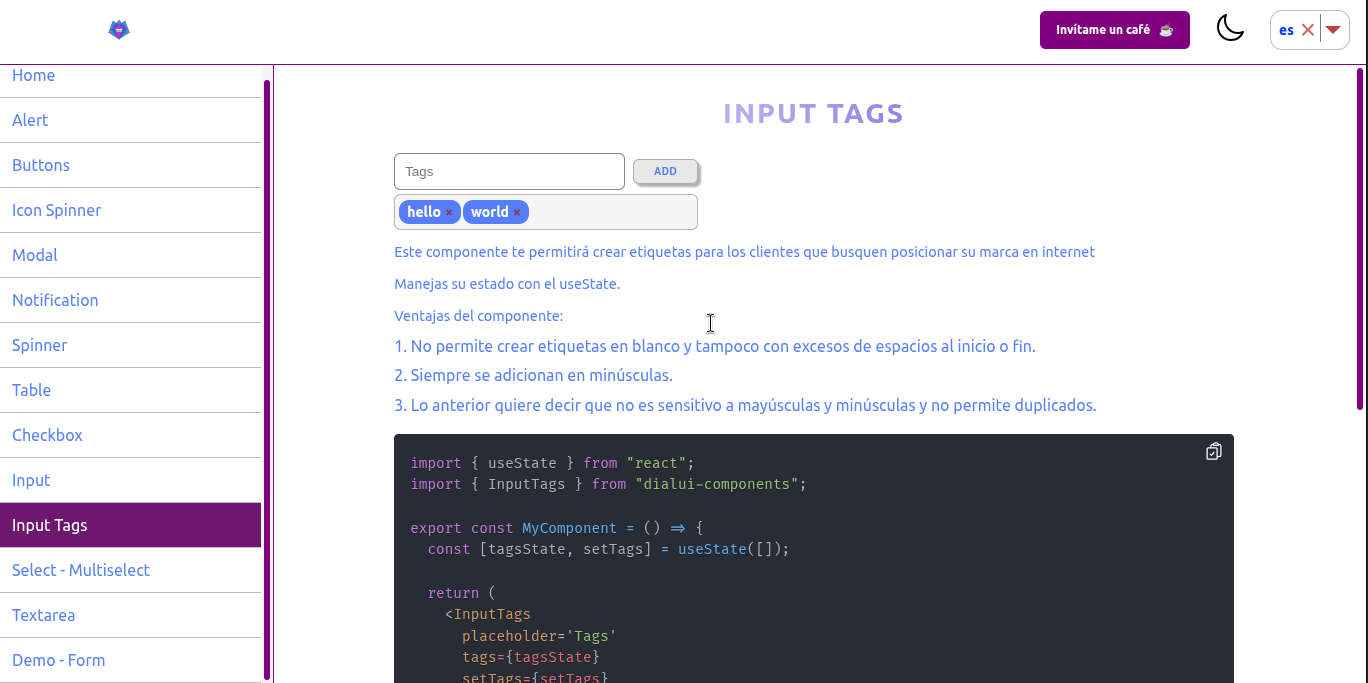This screenshot has height=683, width=1368.
Task: Remove the "world" tag
Action: 517,213
